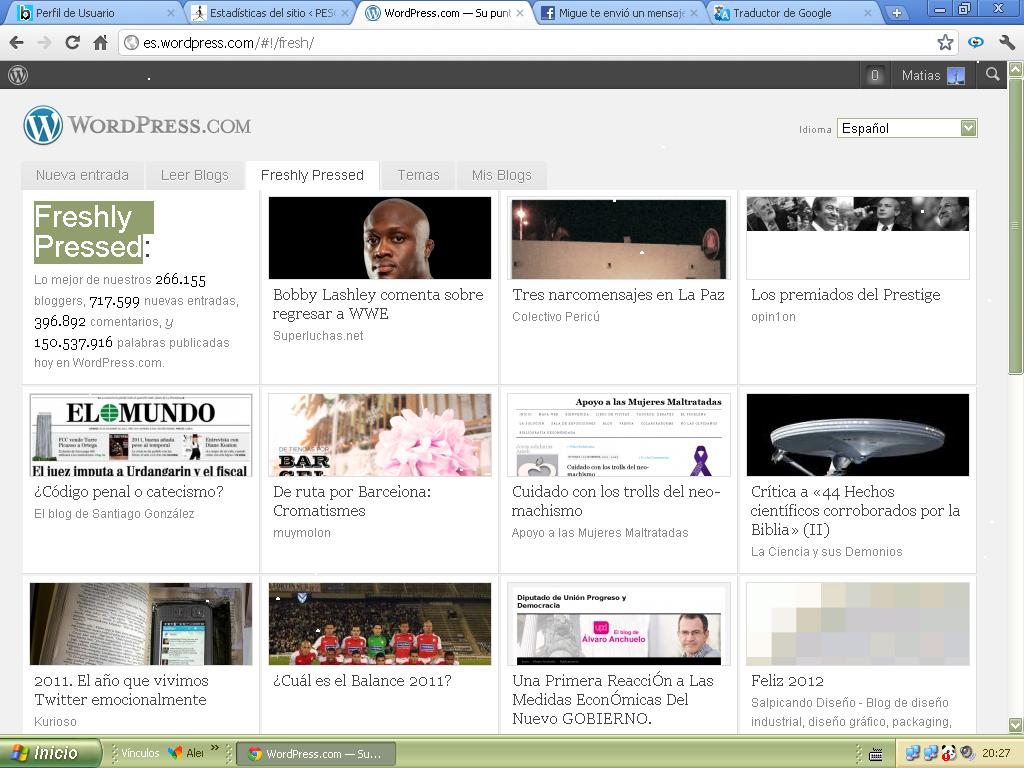The height and width of the screenshot is (768, 1024).
Task: Open 'Los premiados del Prestige' post
Action: click(x=845, y=295)
